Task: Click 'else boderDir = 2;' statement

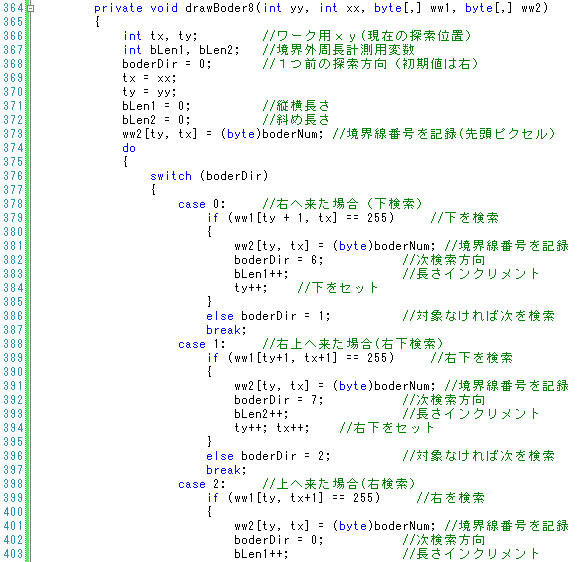Action: click(268, 456)
